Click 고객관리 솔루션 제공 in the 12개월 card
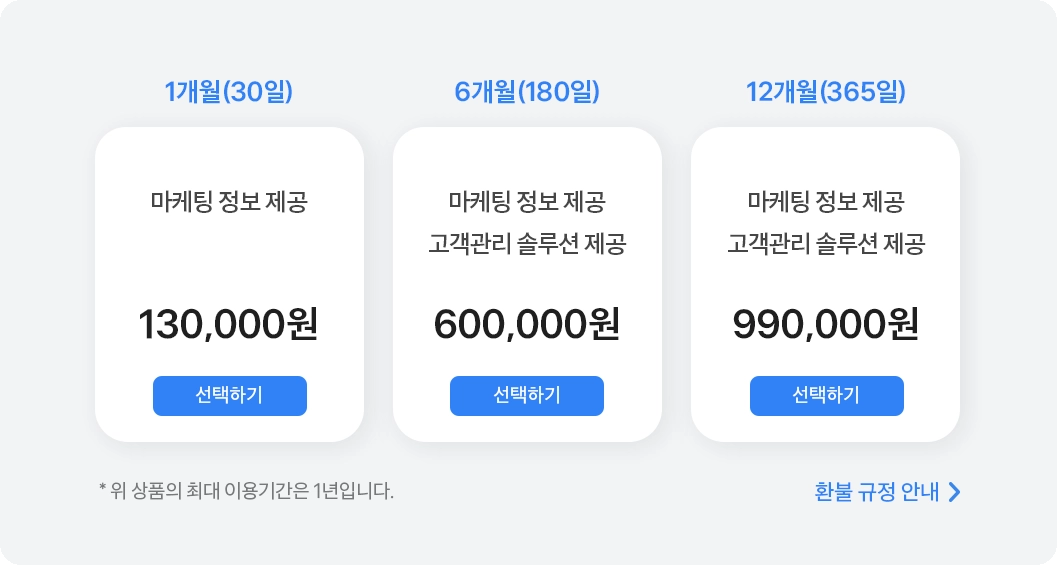The image size is (1057, 565). click(825, 244)
